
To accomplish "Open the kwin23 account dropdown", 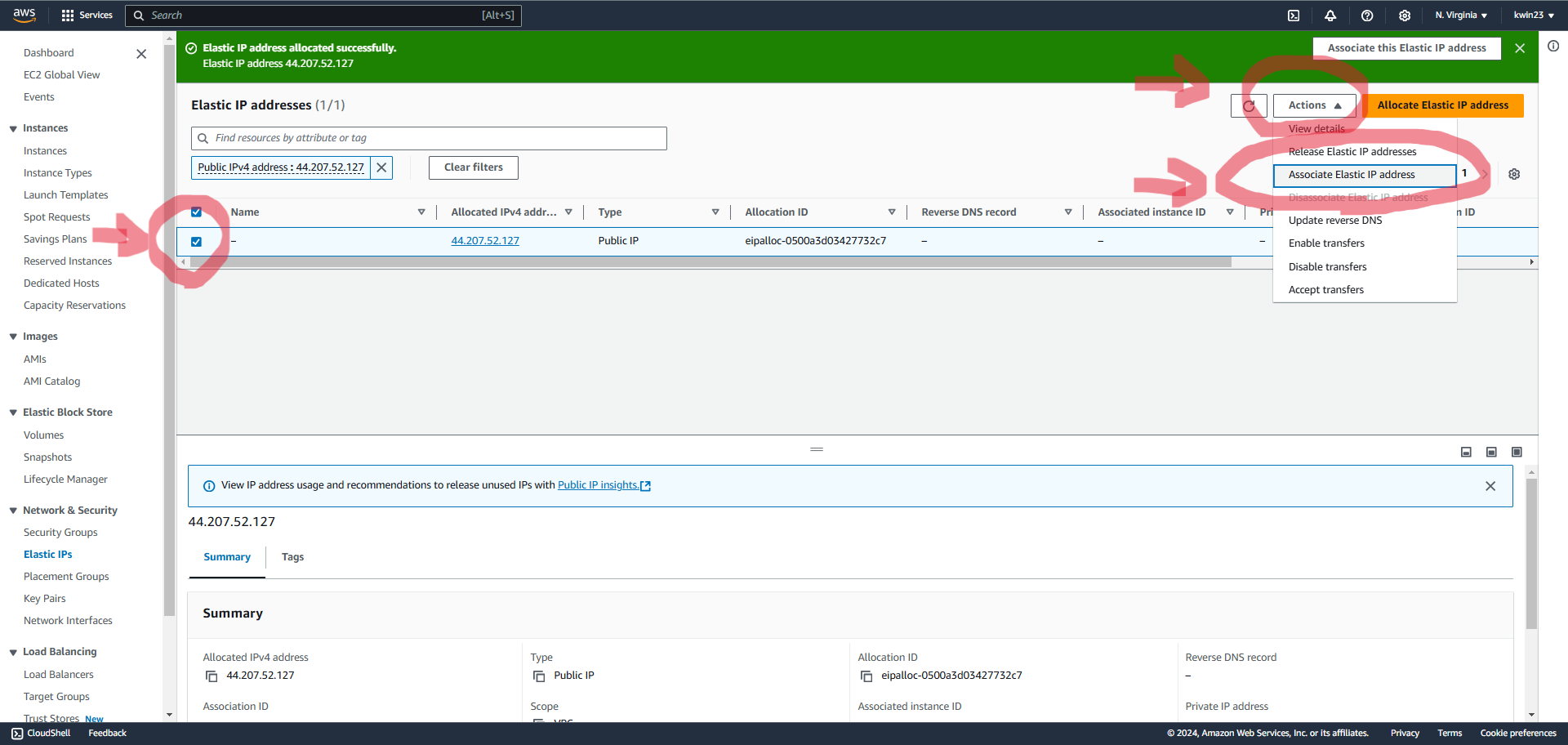I will (1534, 16).
